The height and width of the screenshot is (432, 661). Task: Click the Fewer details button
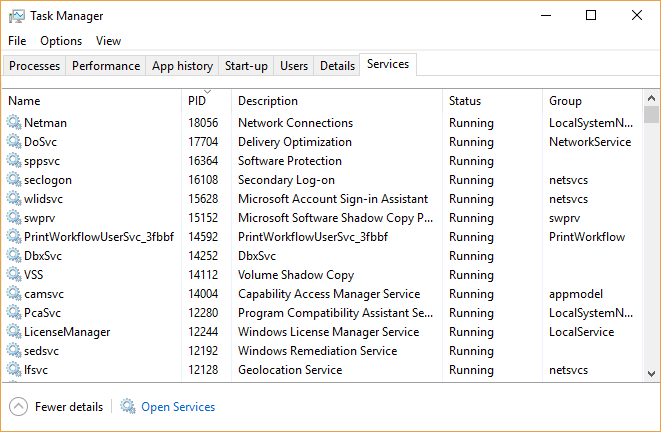tap(68, 407)
